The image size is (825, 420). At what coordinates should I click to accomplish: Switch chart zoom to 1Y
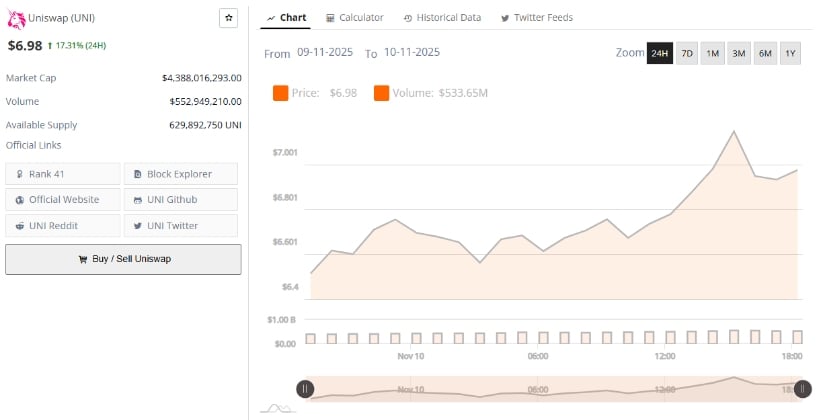[790, 53]
